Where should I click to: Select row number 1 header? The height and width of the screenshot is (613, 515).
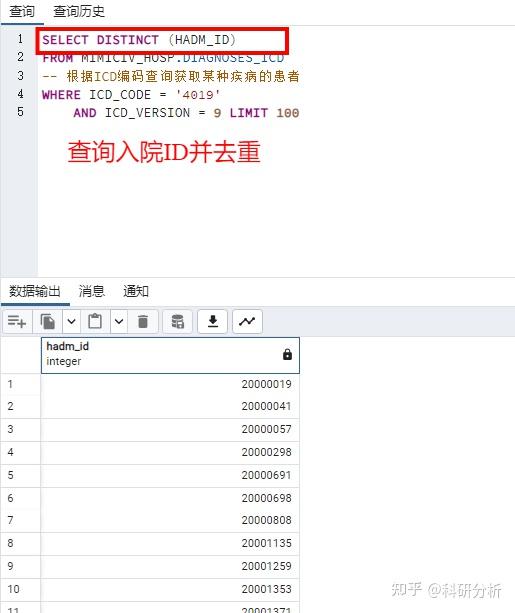(x=20, y=384)
